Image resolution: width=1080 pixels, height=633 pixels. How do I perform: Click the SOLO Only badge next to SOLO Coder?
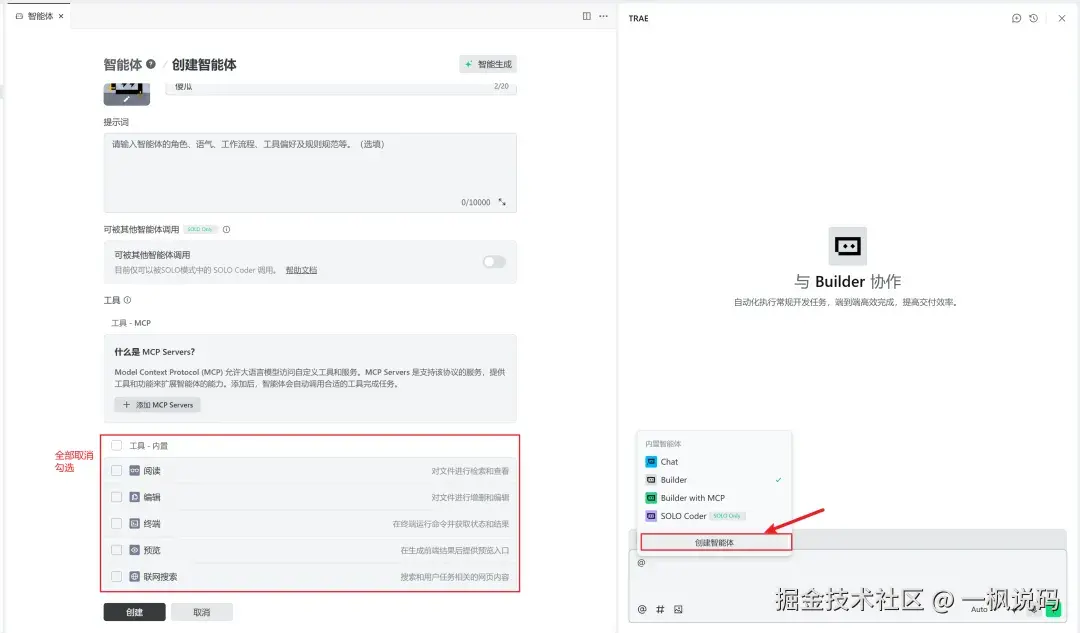click(727, 516)
